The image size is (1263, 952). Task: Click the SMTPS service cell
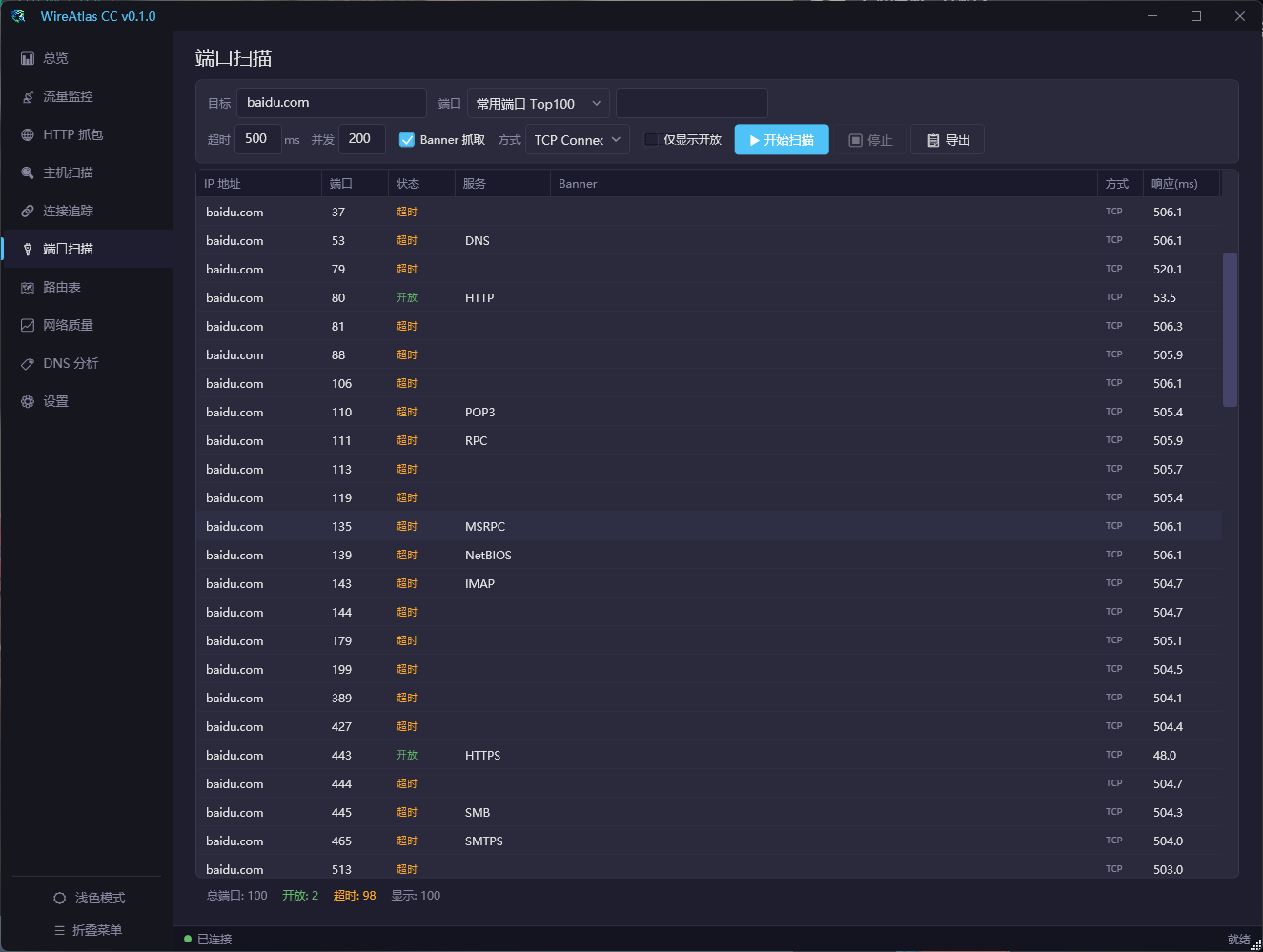[x=484, y=841]
